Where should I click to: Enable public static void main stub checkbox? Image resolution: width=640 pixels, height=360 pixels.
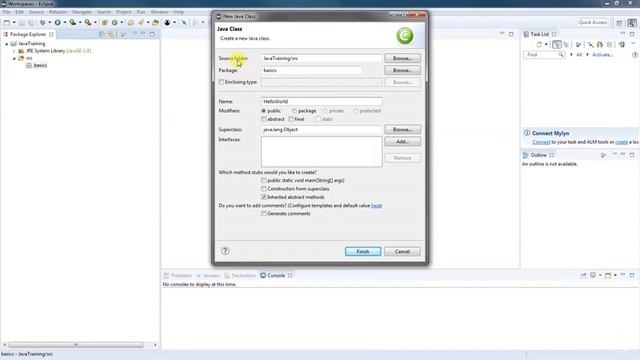click(264, 180)
